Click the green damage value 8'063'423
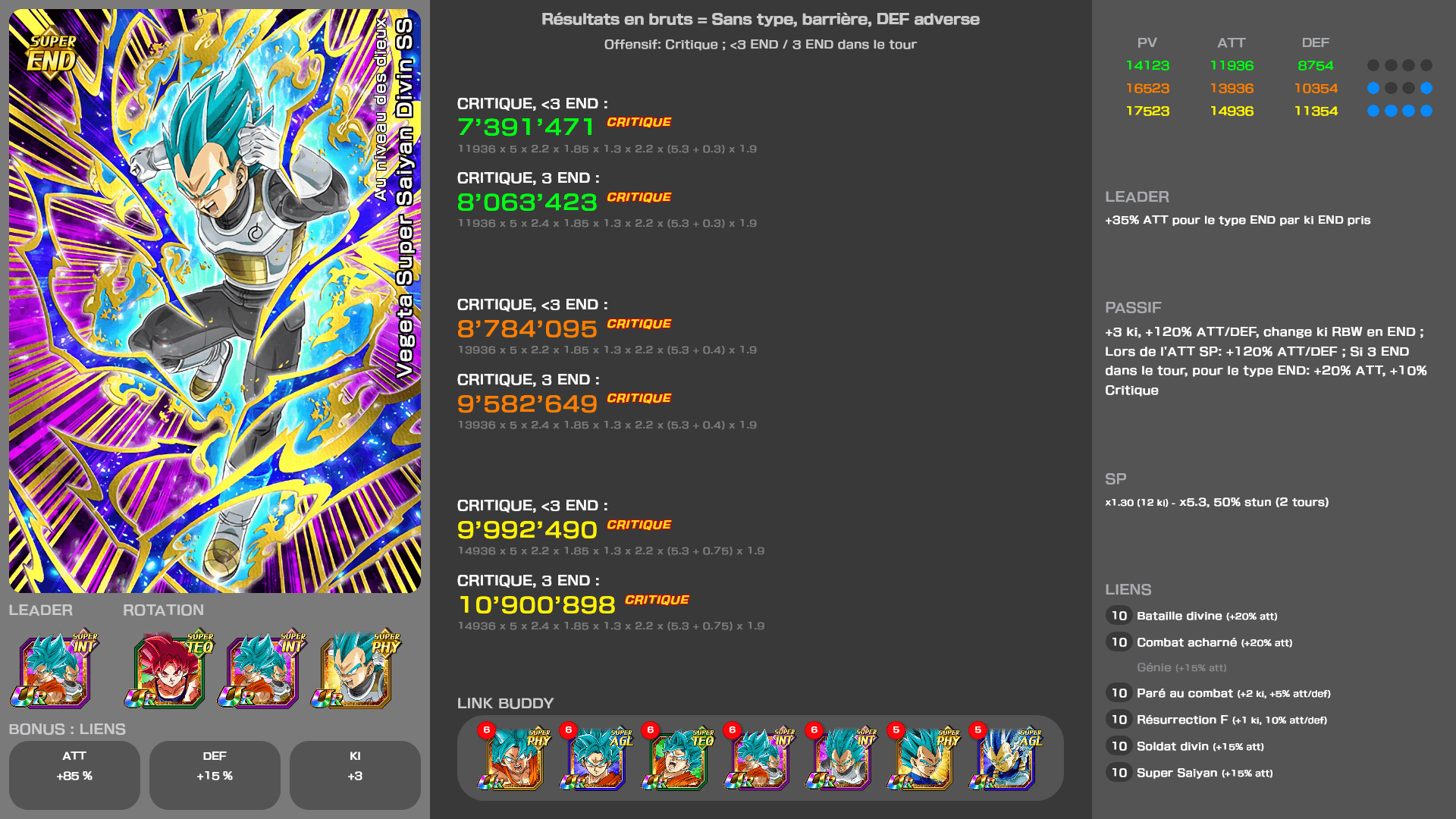This screenshot has height=819, width=1456. (x=527, y=202)
